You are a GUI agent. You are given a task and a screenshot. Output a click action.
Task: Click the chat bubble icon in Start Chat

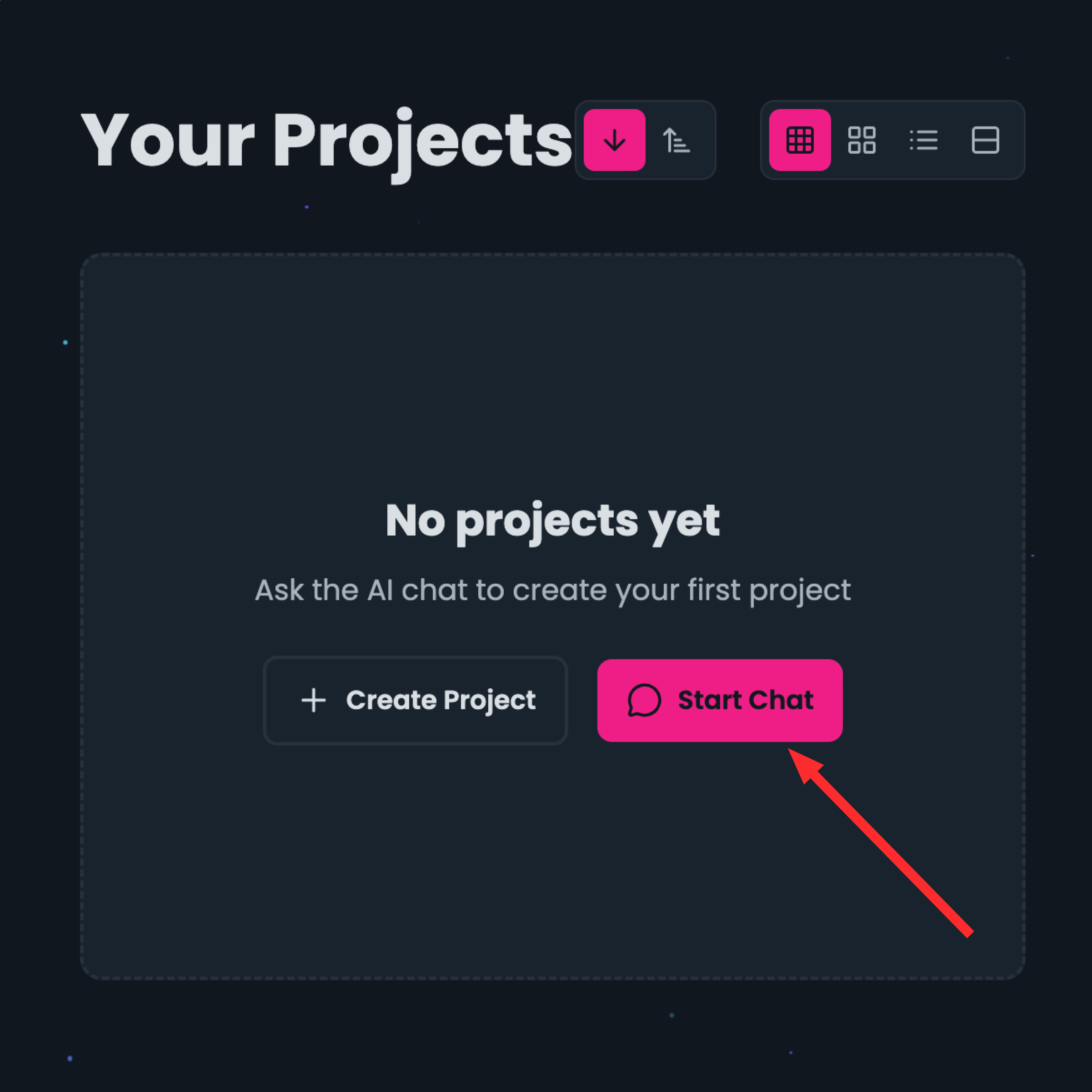tap(644, 700)
